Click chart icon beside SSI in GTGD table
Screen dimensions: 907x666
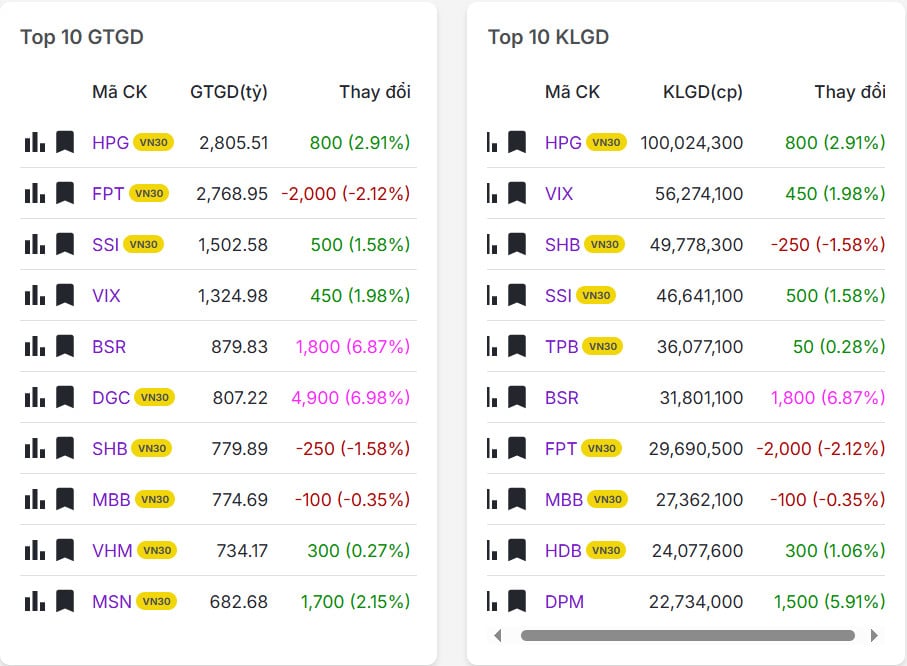tap(35, 244)
